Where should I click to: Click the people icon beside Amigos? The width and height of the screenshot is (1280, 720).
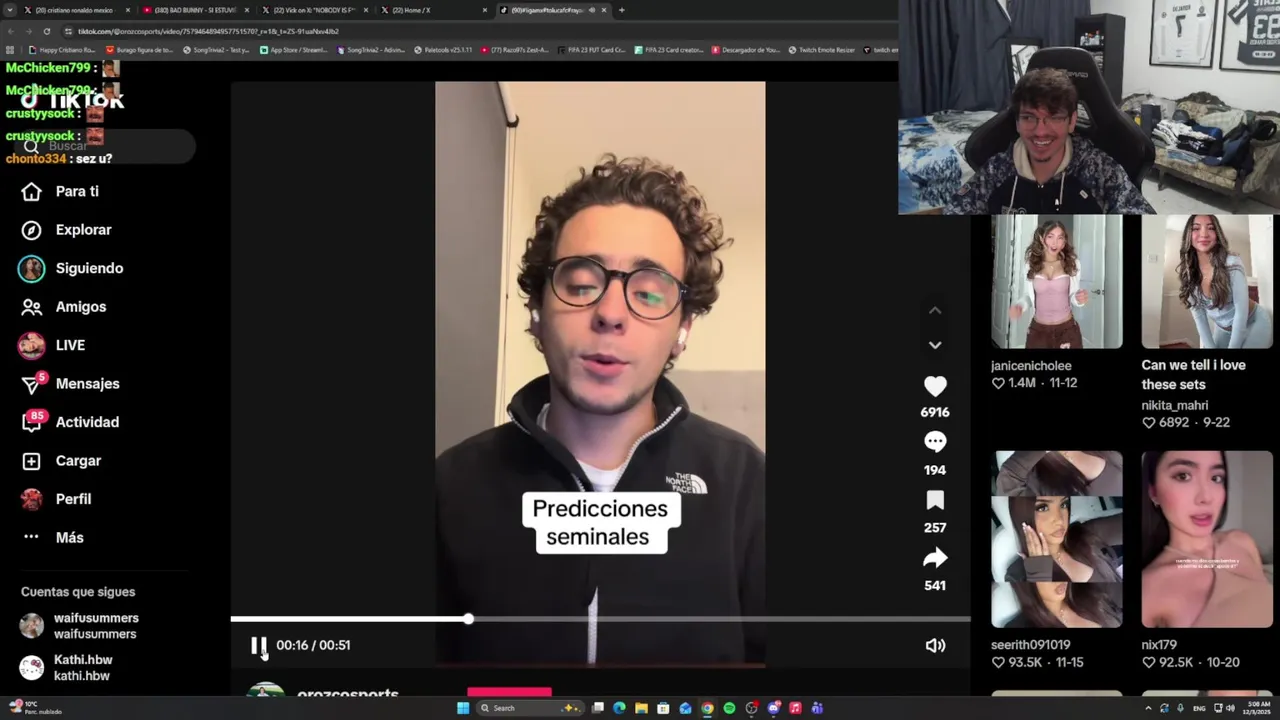pyautogui.click(x=32, y=307)
